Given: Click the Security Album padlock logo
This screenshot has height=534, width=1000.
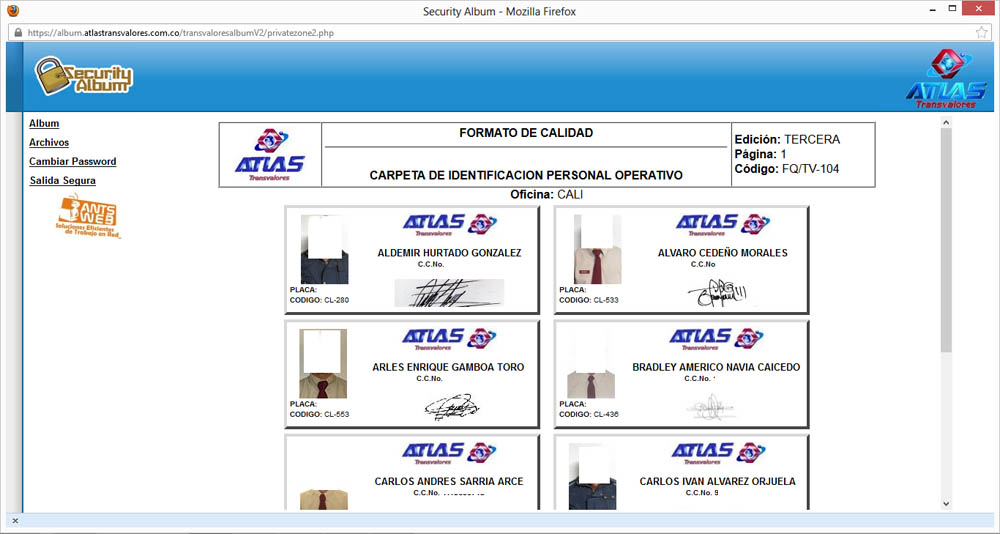Looking at the screenshot, I should click(x=84, y=77).
